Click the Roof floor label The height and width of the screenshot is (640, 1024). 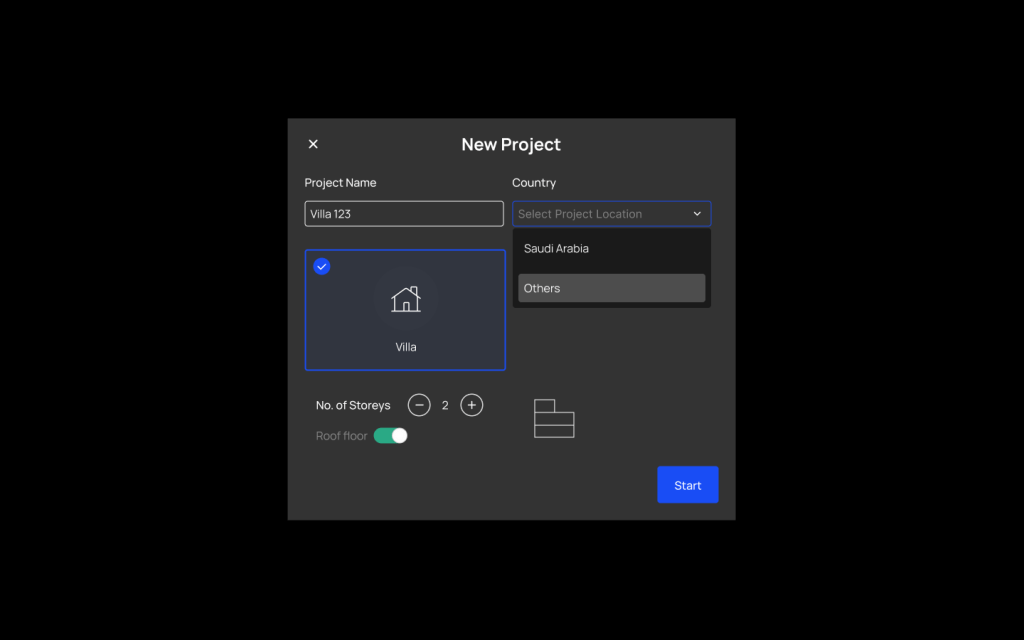[341, 436]
